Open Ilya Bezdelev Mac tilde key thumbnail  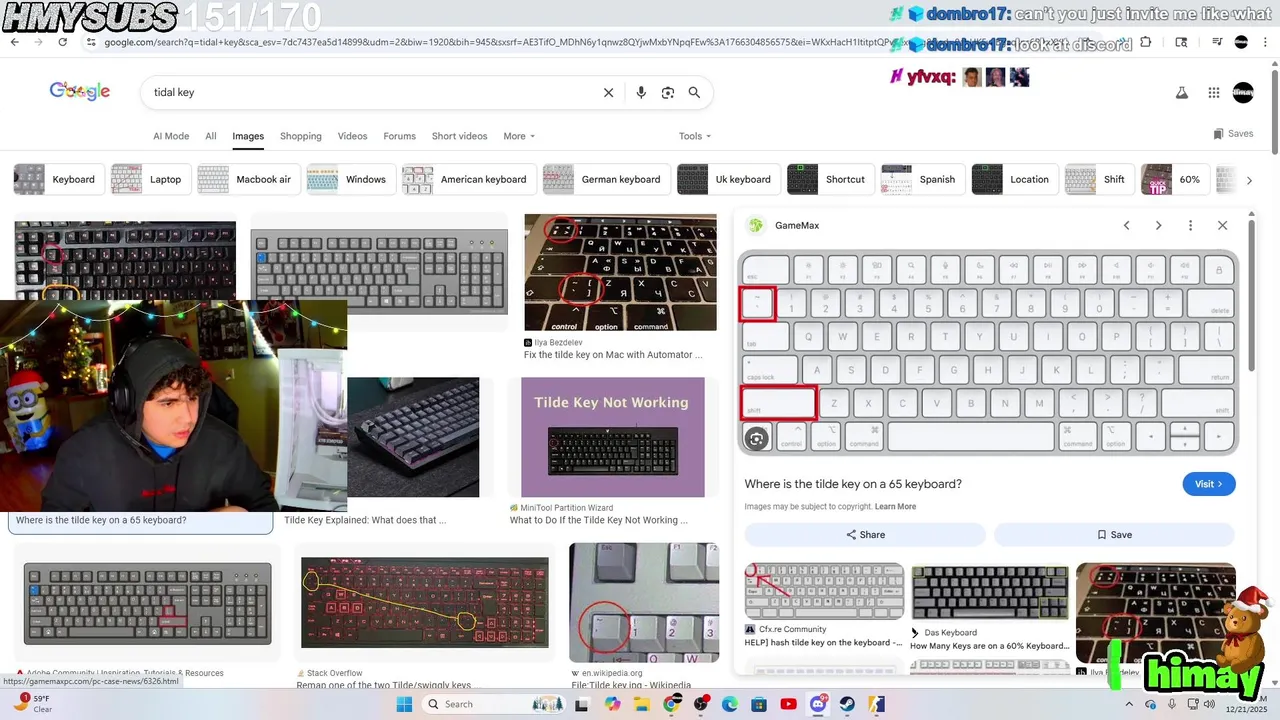(x=620, y=272)
